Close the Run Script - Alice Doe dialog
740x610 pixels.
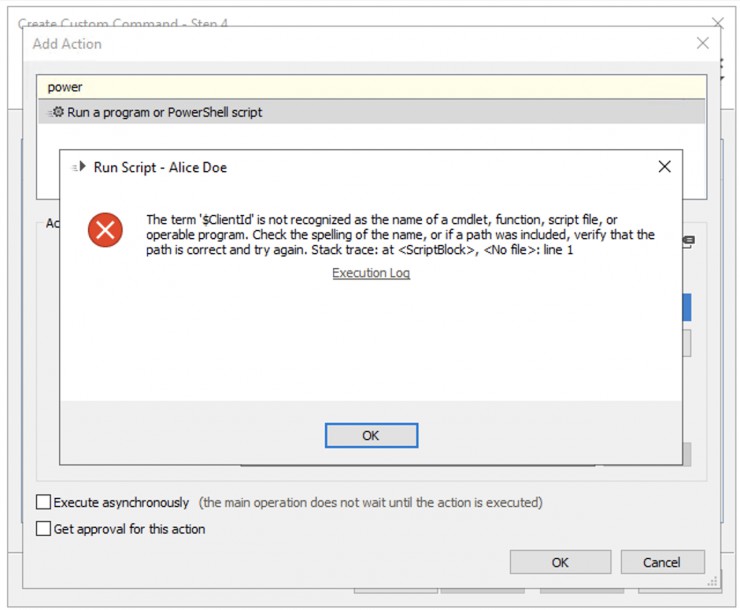[664, 167]
